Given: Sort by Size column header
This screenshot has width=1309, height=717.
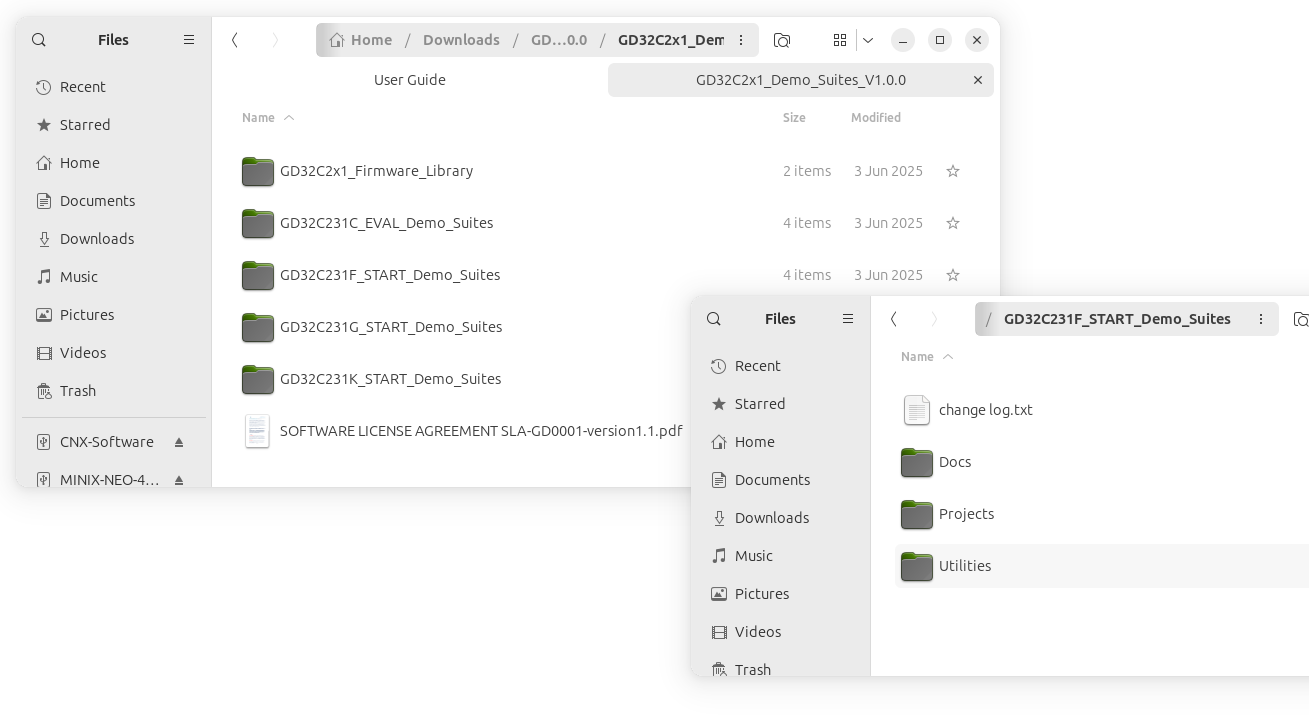Looking at the screenshot, I should (x=794, y=118).
